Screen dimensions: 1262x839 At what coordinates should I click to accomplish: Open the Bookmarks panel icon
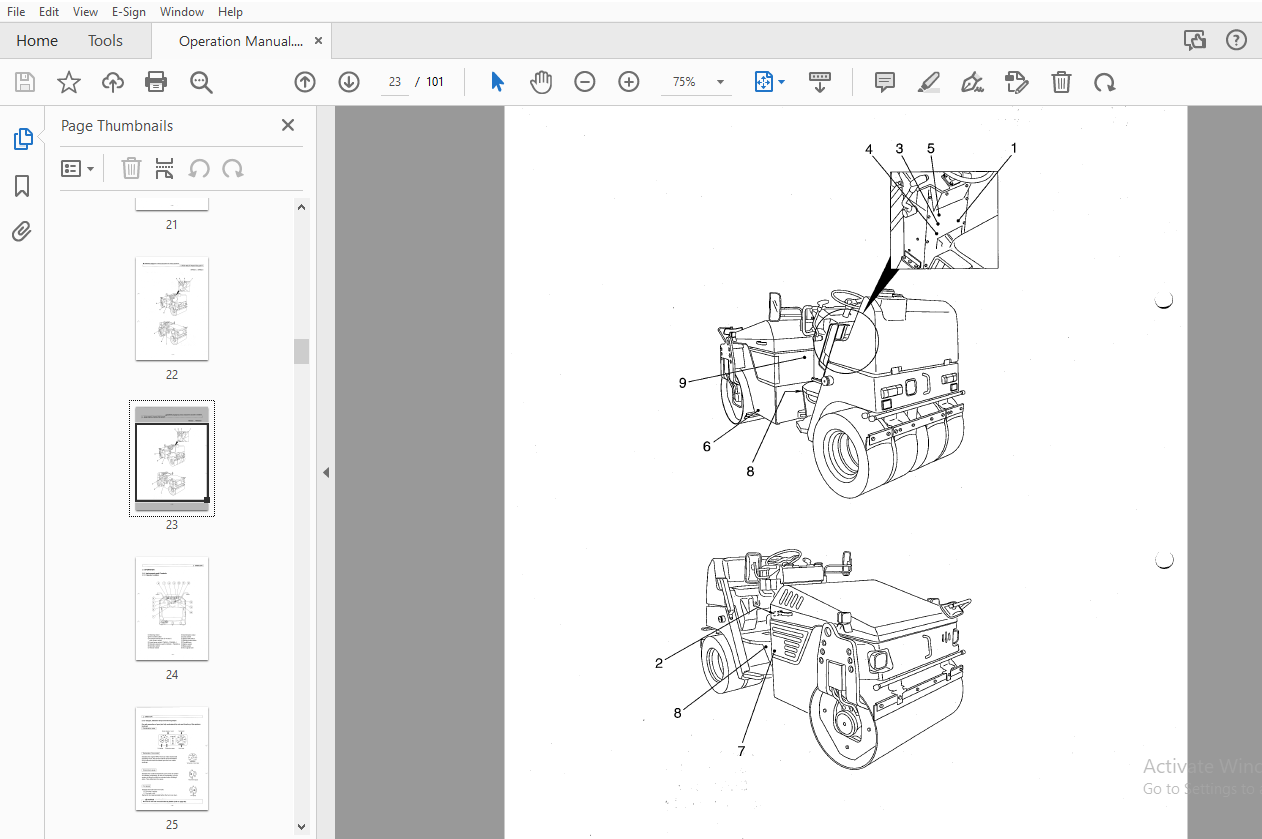pos(22,186)
